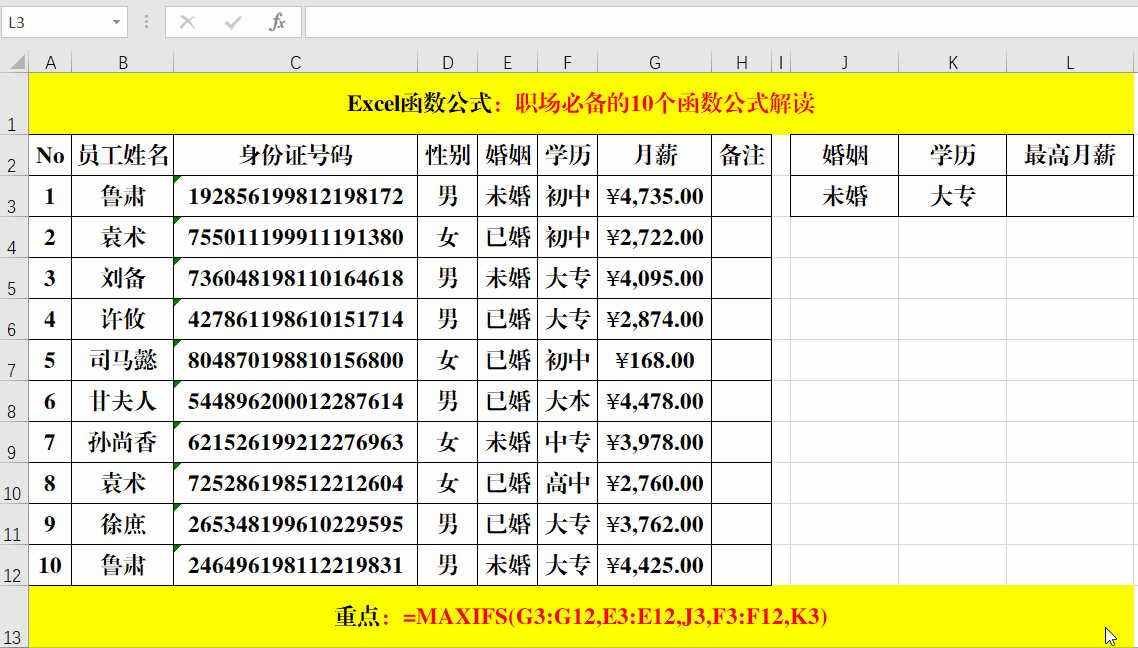Click the name cell '徐庶'
The height and width of the screenshot is (648, 1138).
pos(123,524)
